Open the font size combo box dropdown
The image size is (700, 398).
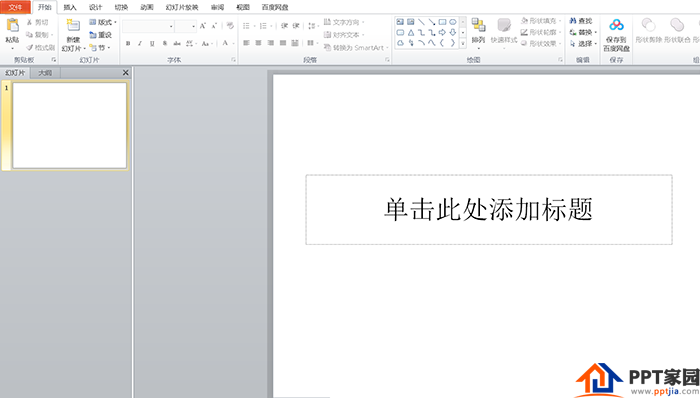point(193,26)
